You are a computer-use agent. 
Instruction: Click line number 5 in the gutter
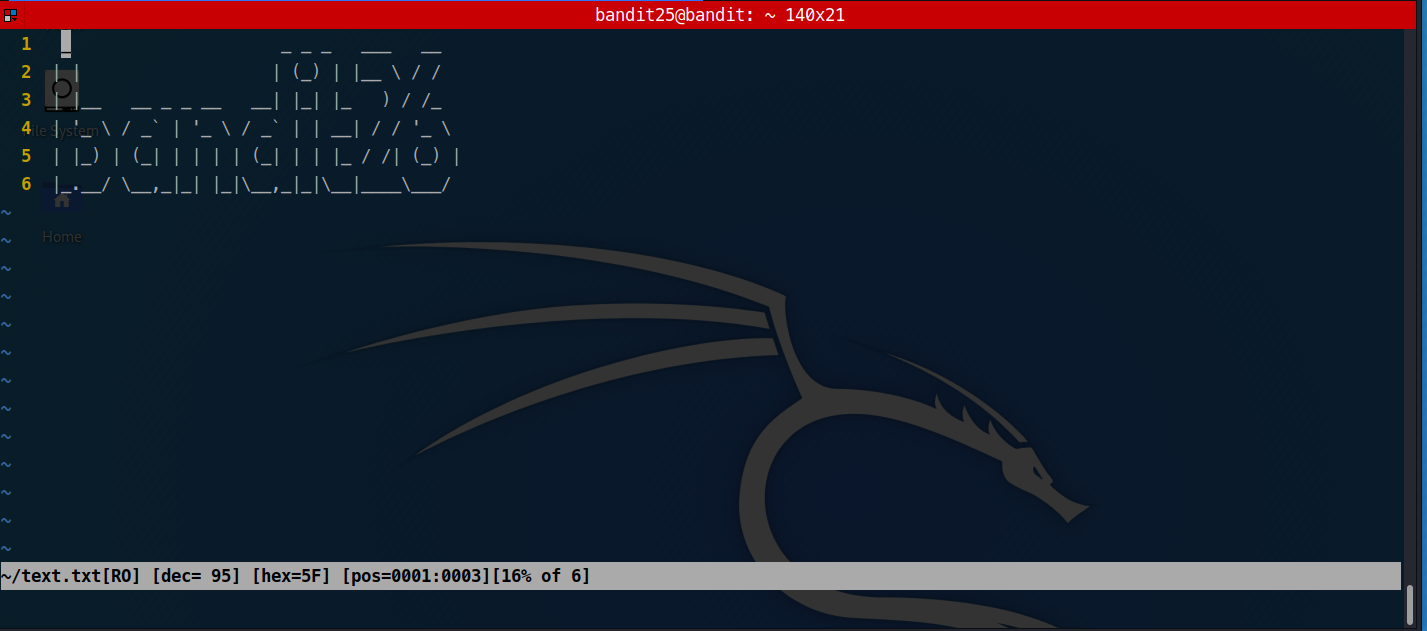click(26, 156)
